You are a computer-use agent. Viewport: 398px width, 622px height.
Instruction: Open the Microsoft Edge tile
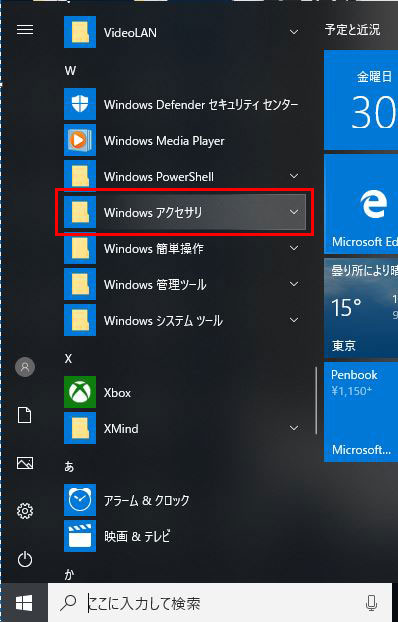point(361,204)
